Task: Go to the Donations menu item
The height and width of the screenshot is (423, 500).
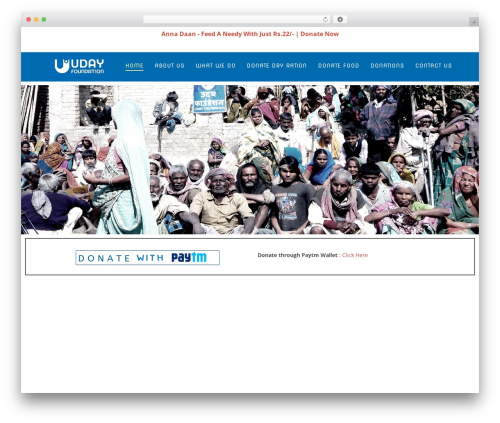Action: click(x=387, y=66)
